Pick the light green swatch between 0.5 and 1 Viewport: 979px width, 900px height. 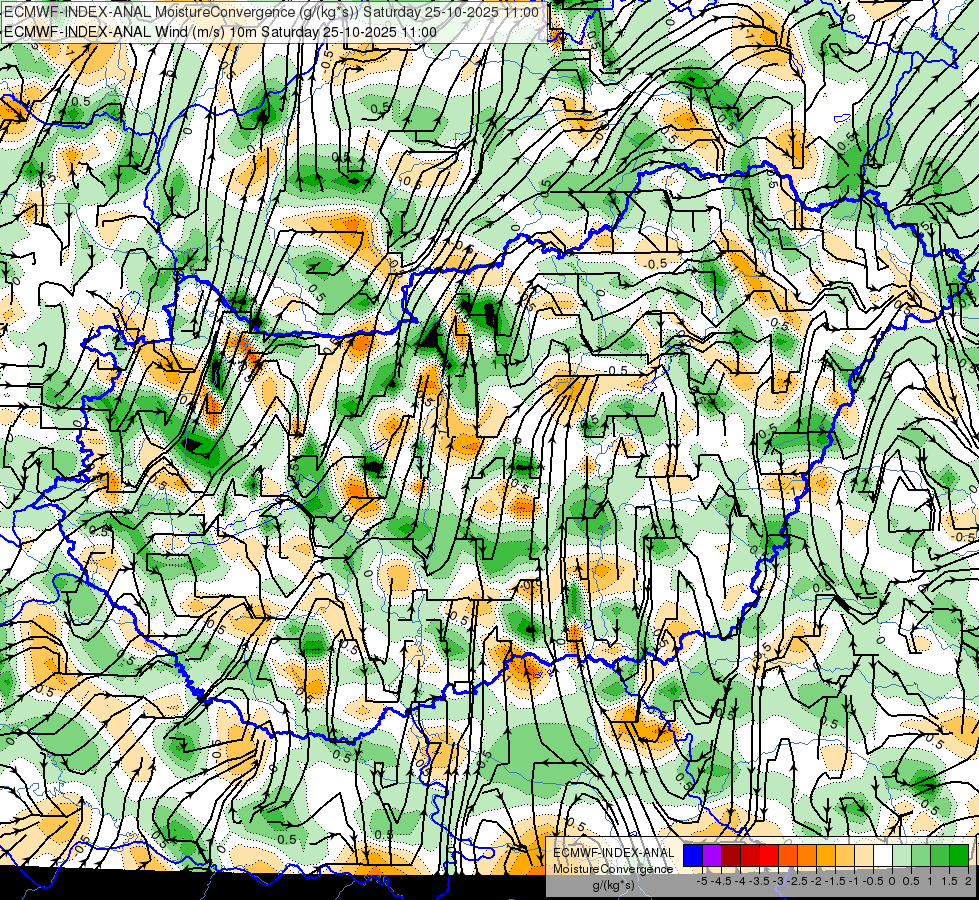(x=921, y=856)
